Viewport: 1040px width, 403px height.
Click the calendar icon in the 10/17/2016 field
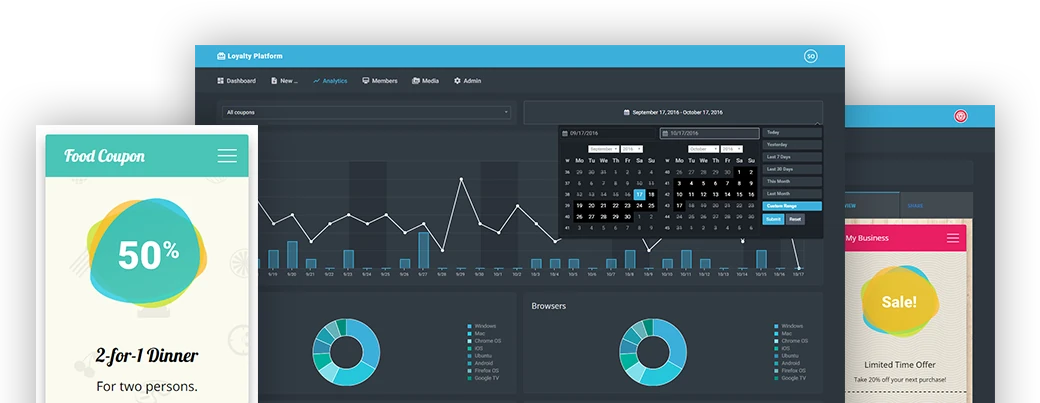click(x=665, y=133)
